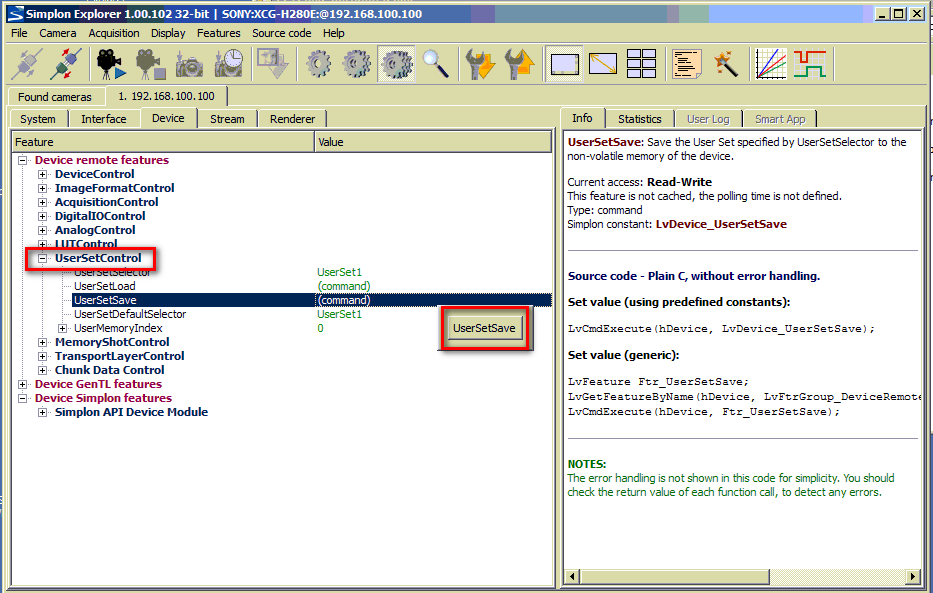The height and width of the screenshot is (593, 933).
Task: Select the four-pane tile layout icon
Action: [641, 64]
